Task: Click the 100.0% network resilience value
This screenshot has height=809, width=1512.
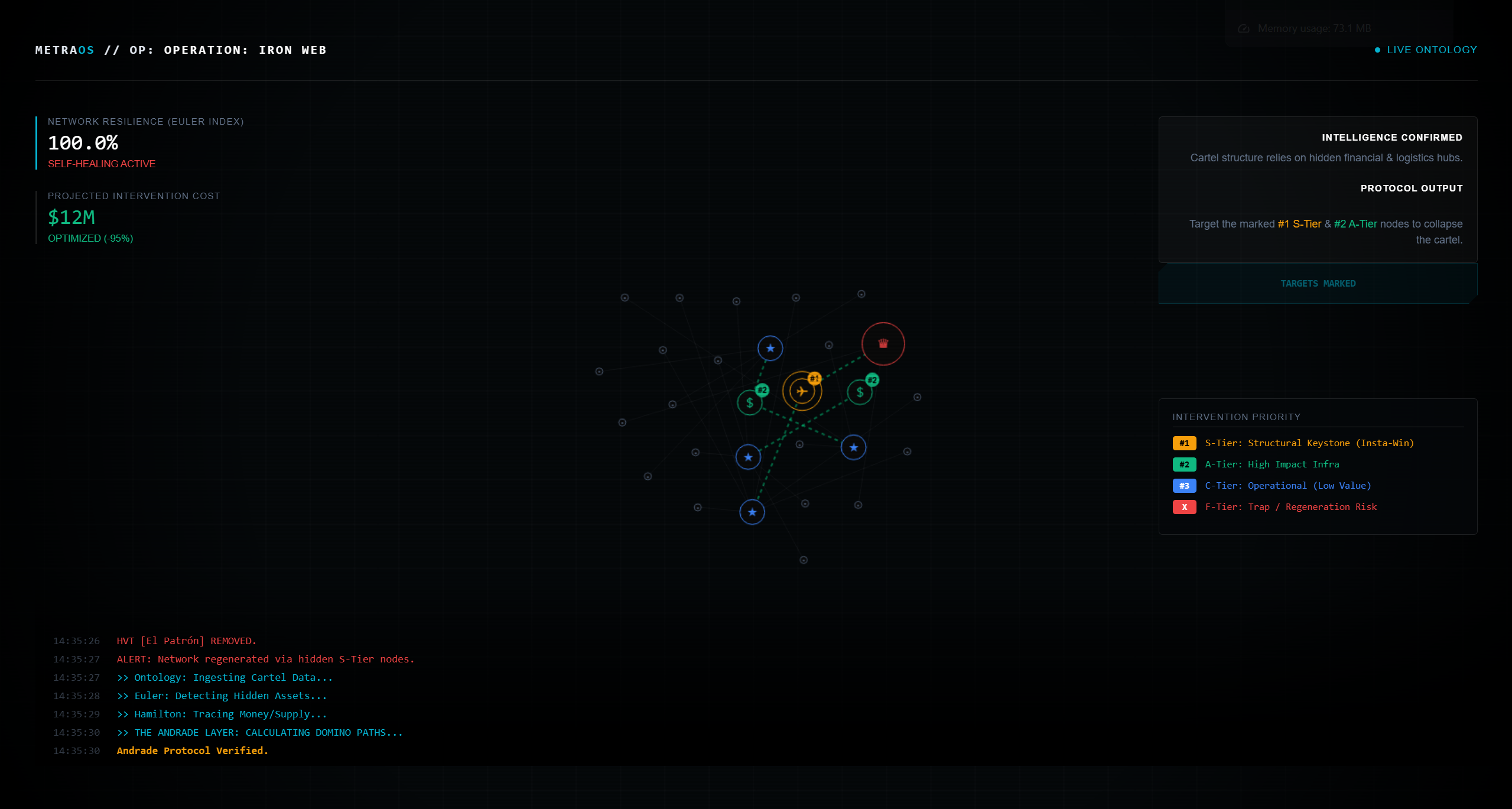Action: click(x=83, y=143)
